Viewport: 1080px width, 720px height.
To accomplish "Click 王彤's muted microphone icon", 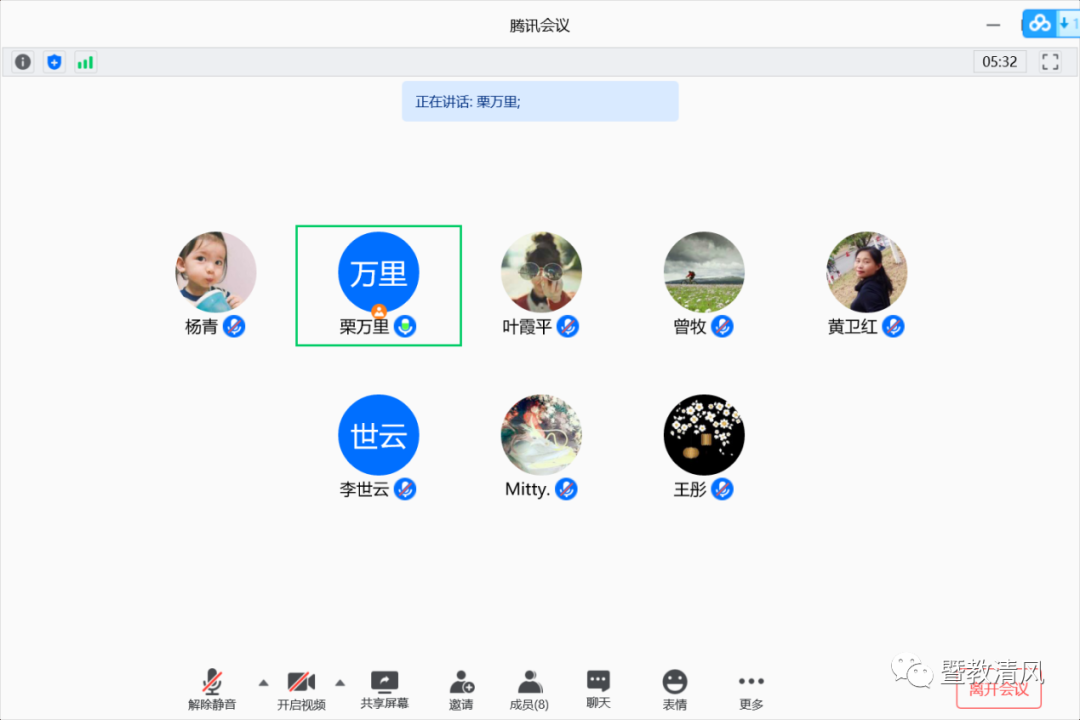I will coord(722,489).
